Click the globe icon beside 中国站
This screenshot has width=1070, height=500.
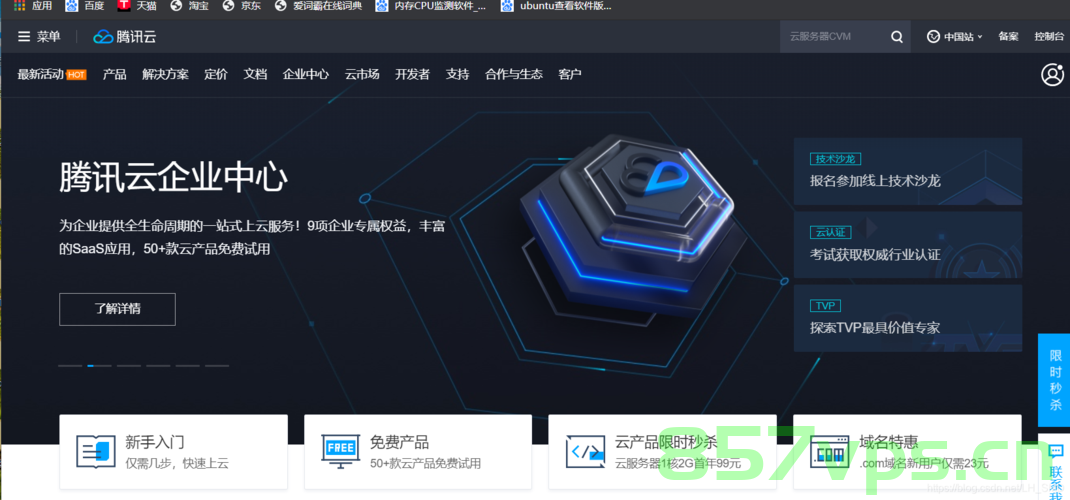point(933,37)
